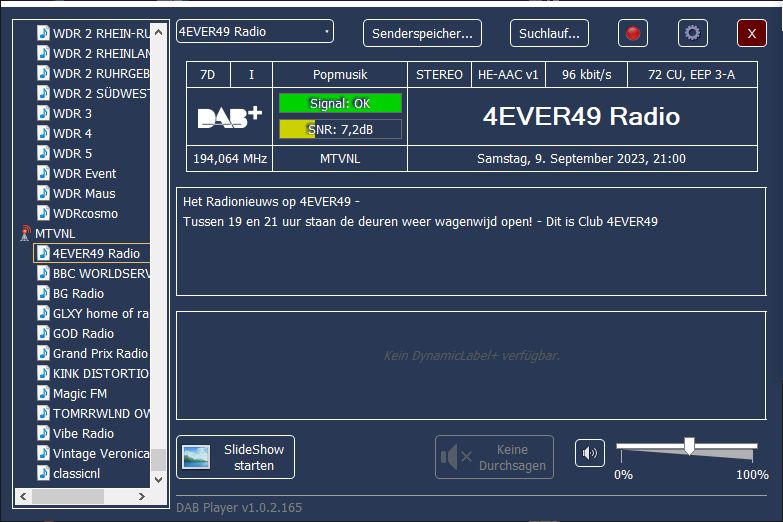Image resolution: width=783 pixels, height=522 pixels.
Task: Click the MTVNL ensemble antenna icon
Action: [x=25, y=233]
